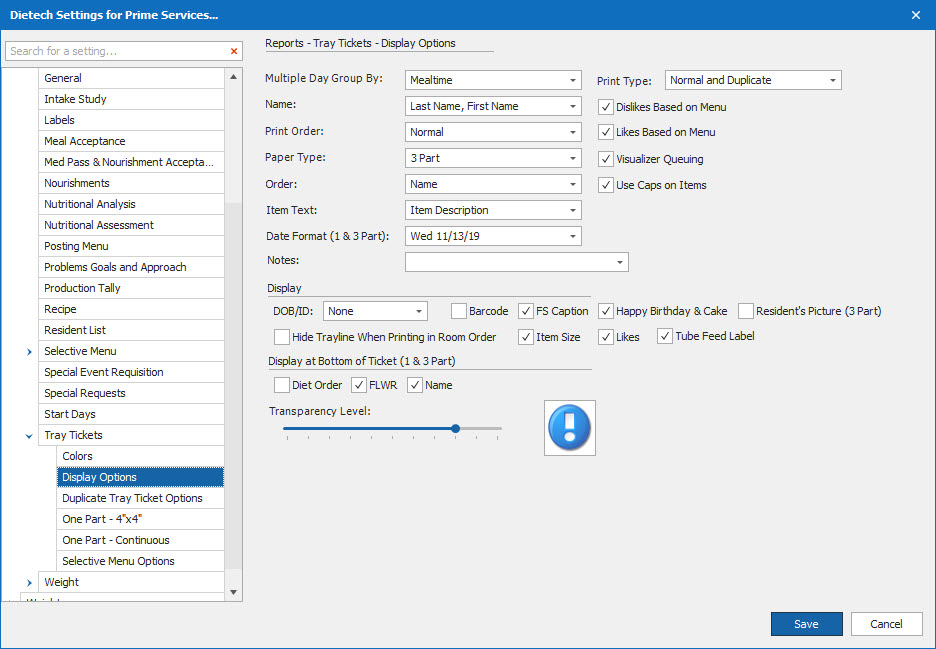Enable Diet Order at ticket bottom
Viewport: 936px width, 649px height.
(x=282, y=385)
